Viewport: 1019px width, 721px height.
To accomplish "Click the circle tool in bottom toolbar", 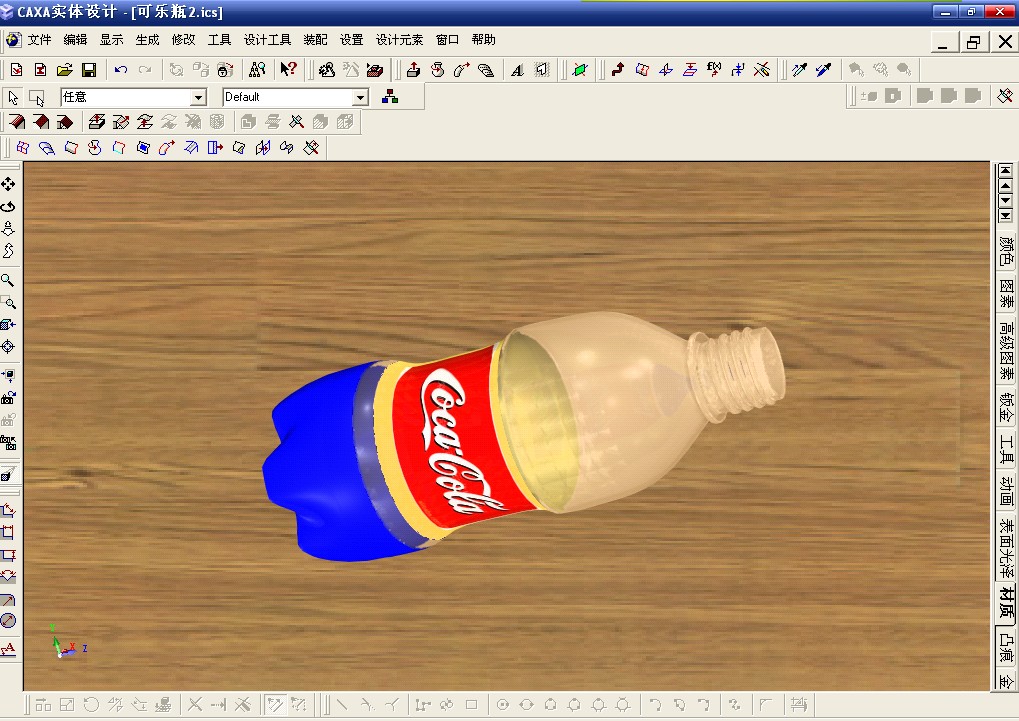I will click(502, 704).
